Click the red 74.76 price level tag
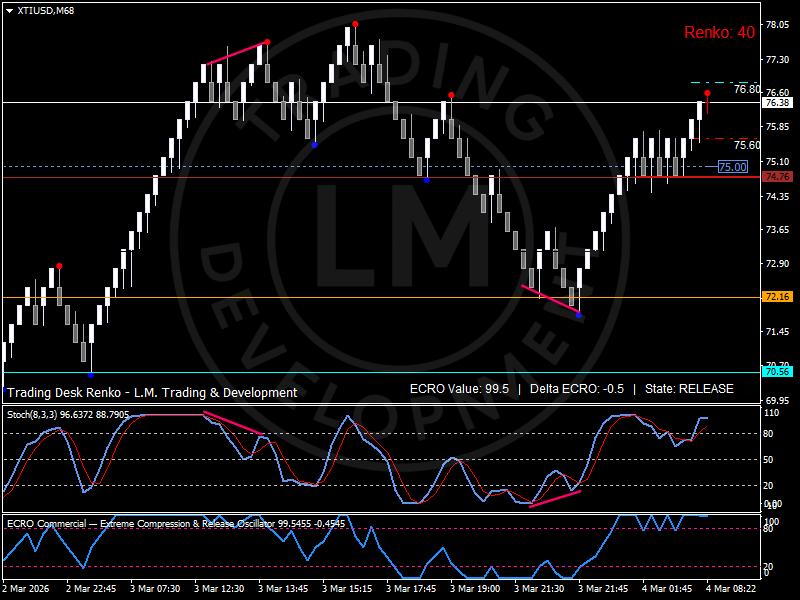 tap(777, 177)
